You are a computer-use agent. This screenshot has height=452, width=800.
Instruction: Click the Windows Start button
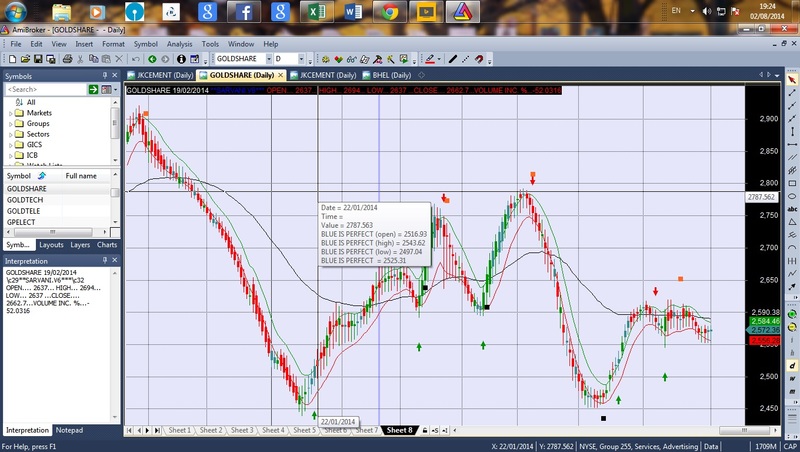point(15,11)
